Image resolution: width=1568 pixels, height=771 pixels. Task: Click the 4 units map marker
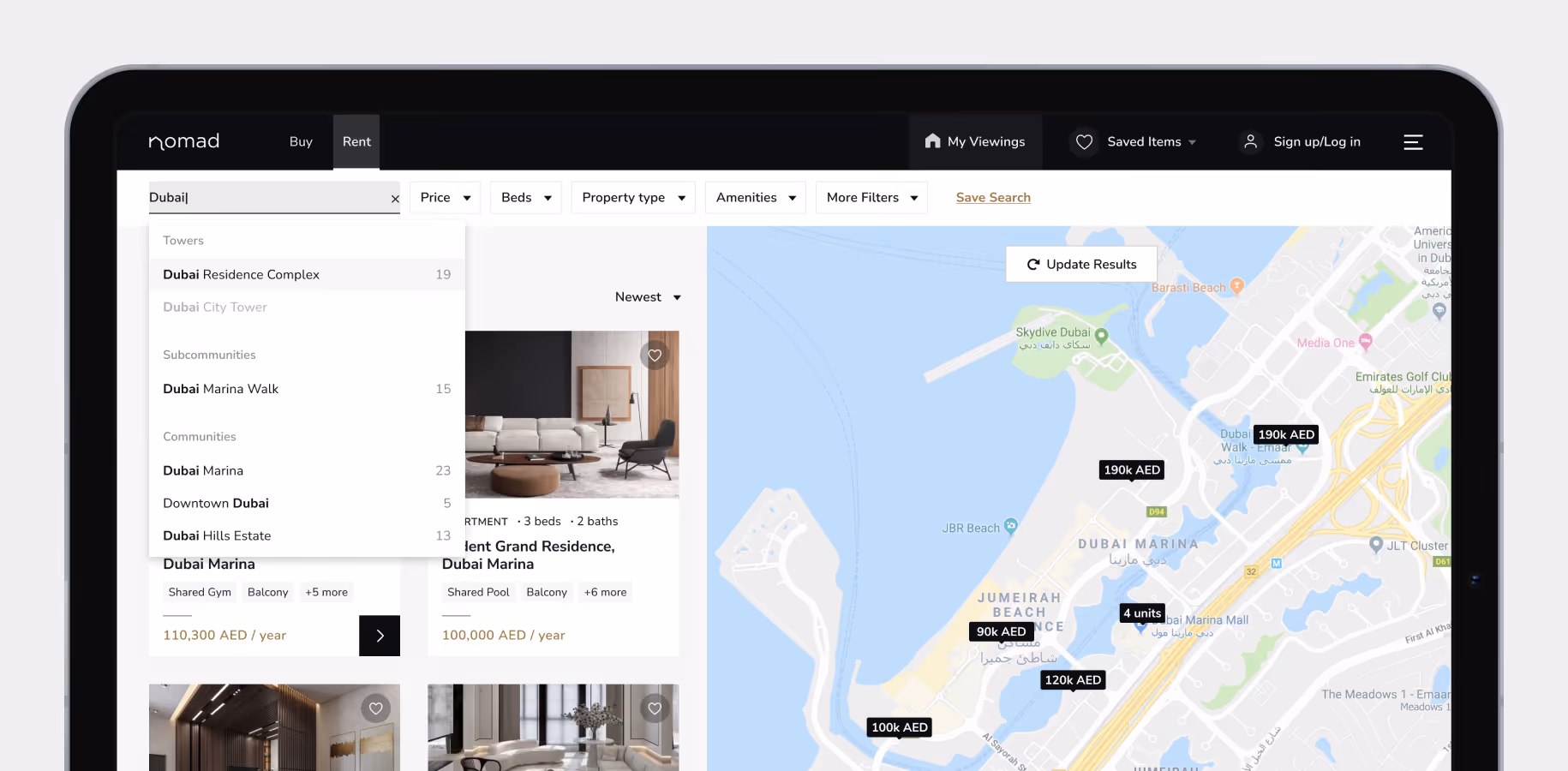point(1142,613)
